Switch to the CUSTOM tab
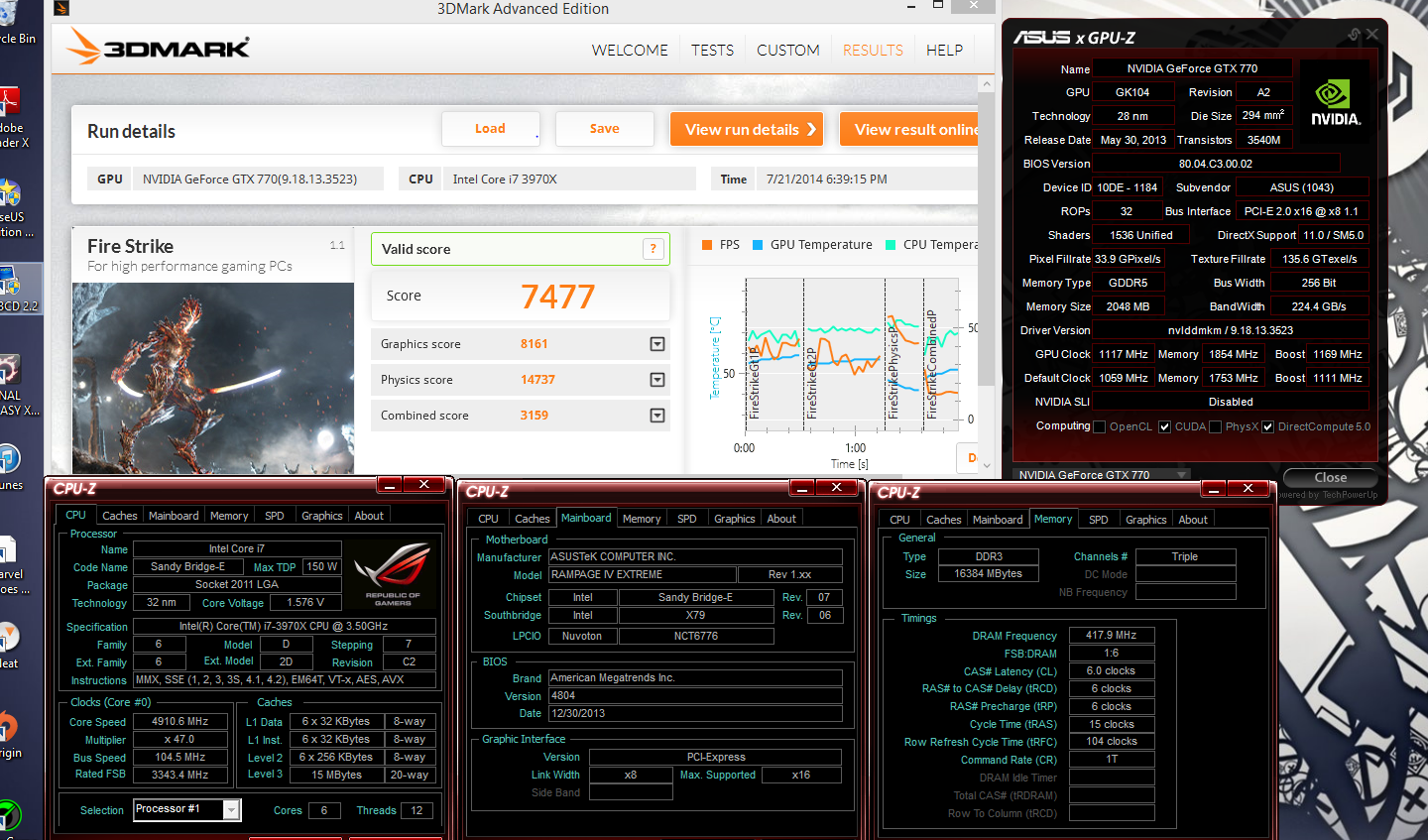1428x840 pixels. [788, 50]
